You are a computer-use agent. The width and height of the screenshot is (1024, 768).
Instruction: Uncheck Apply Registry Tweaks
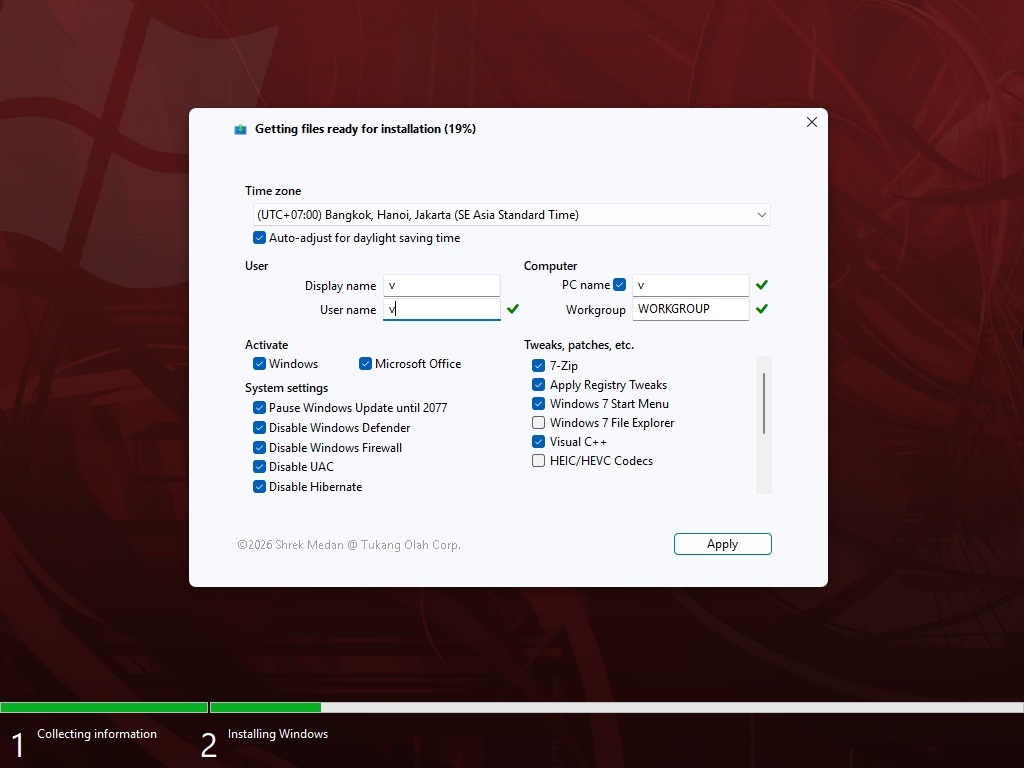point(538,385)
